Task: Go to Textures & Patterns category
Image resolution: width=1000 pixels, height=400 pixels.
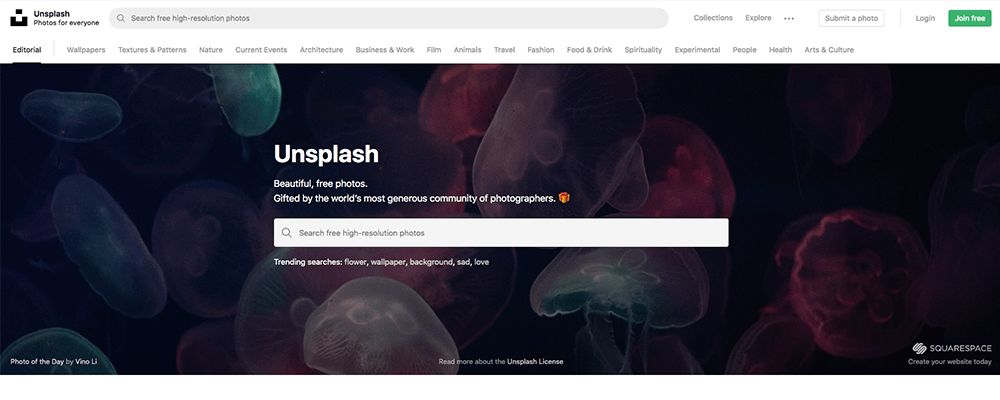Action: pos(152,50)
